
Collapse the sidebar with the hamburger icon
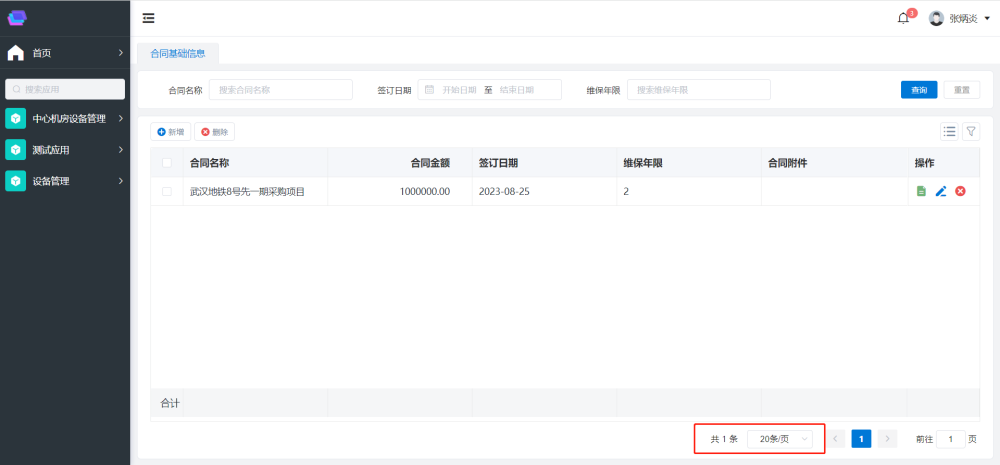149,18
